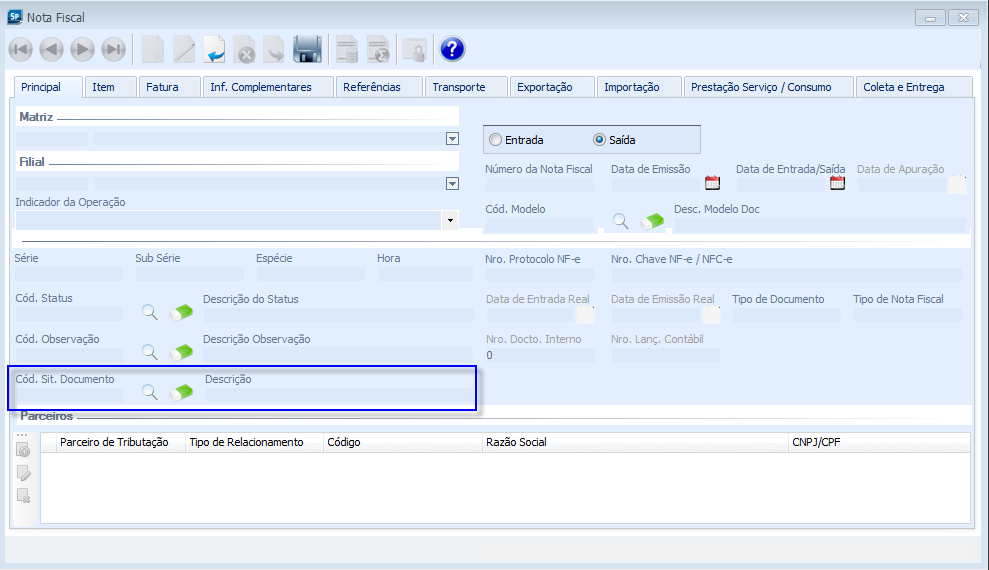Click the undo icon with blue arrow
Image resolution: width=989 pixels, height=570 pixels.
click(215, 49)
